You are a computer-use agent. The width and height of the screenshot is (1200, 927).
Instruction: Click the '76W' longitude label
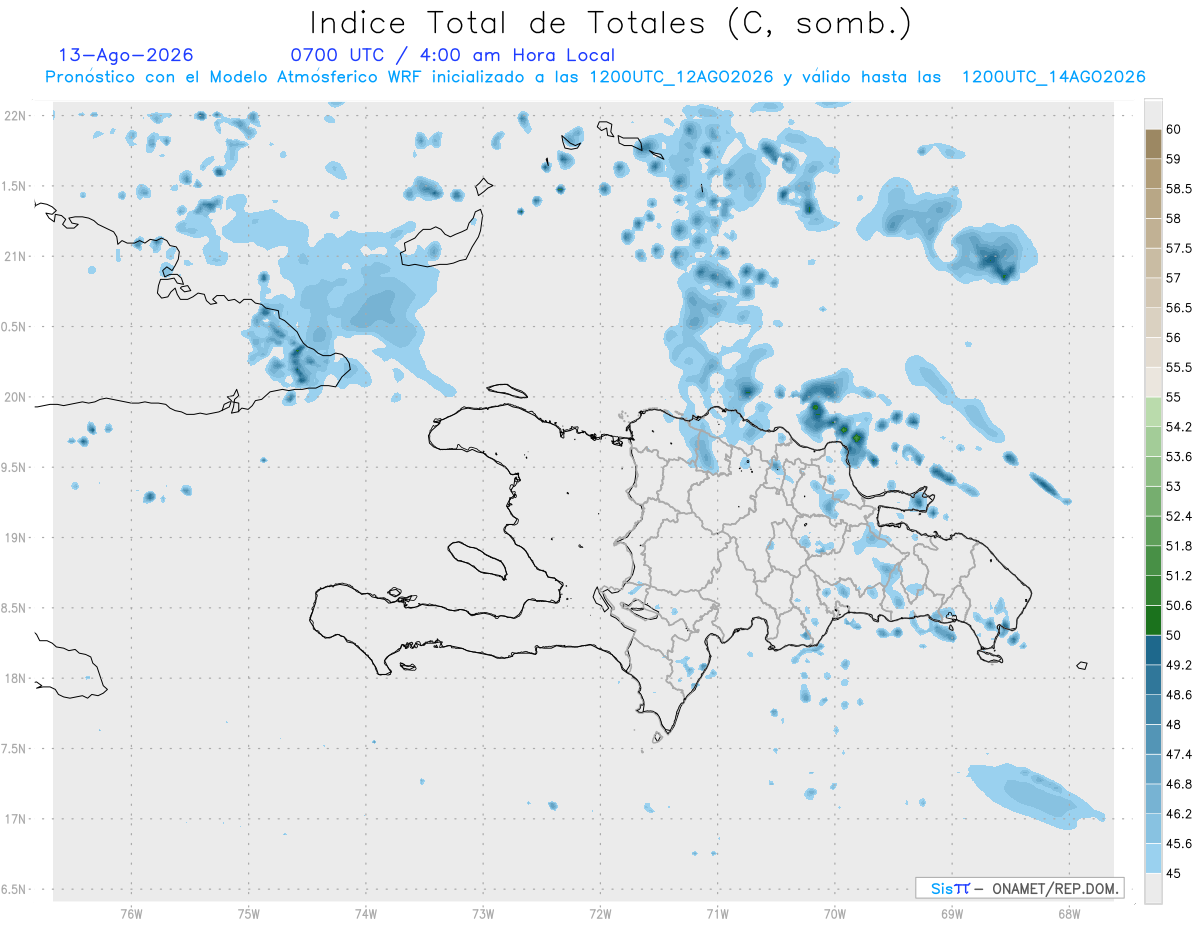click(131, 913)
